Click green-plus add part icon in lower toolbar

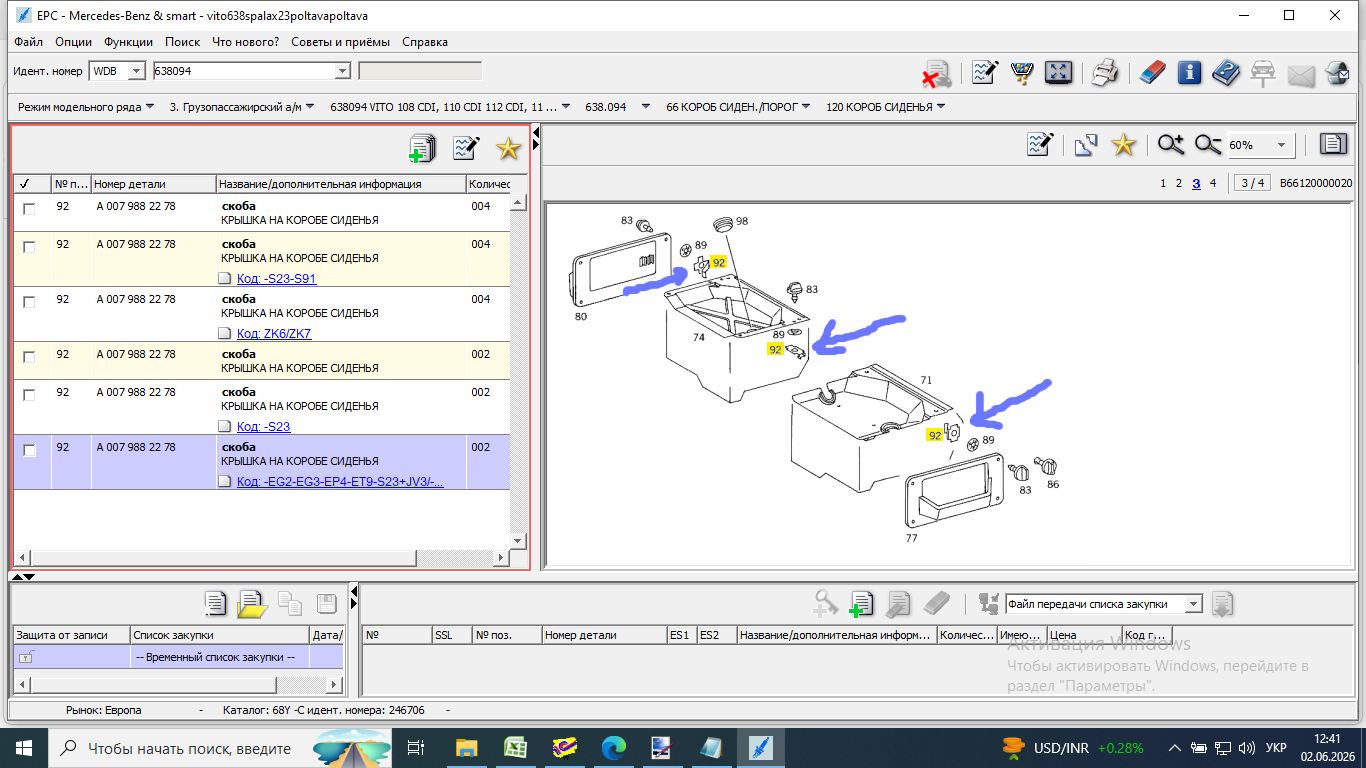[861, 603]
